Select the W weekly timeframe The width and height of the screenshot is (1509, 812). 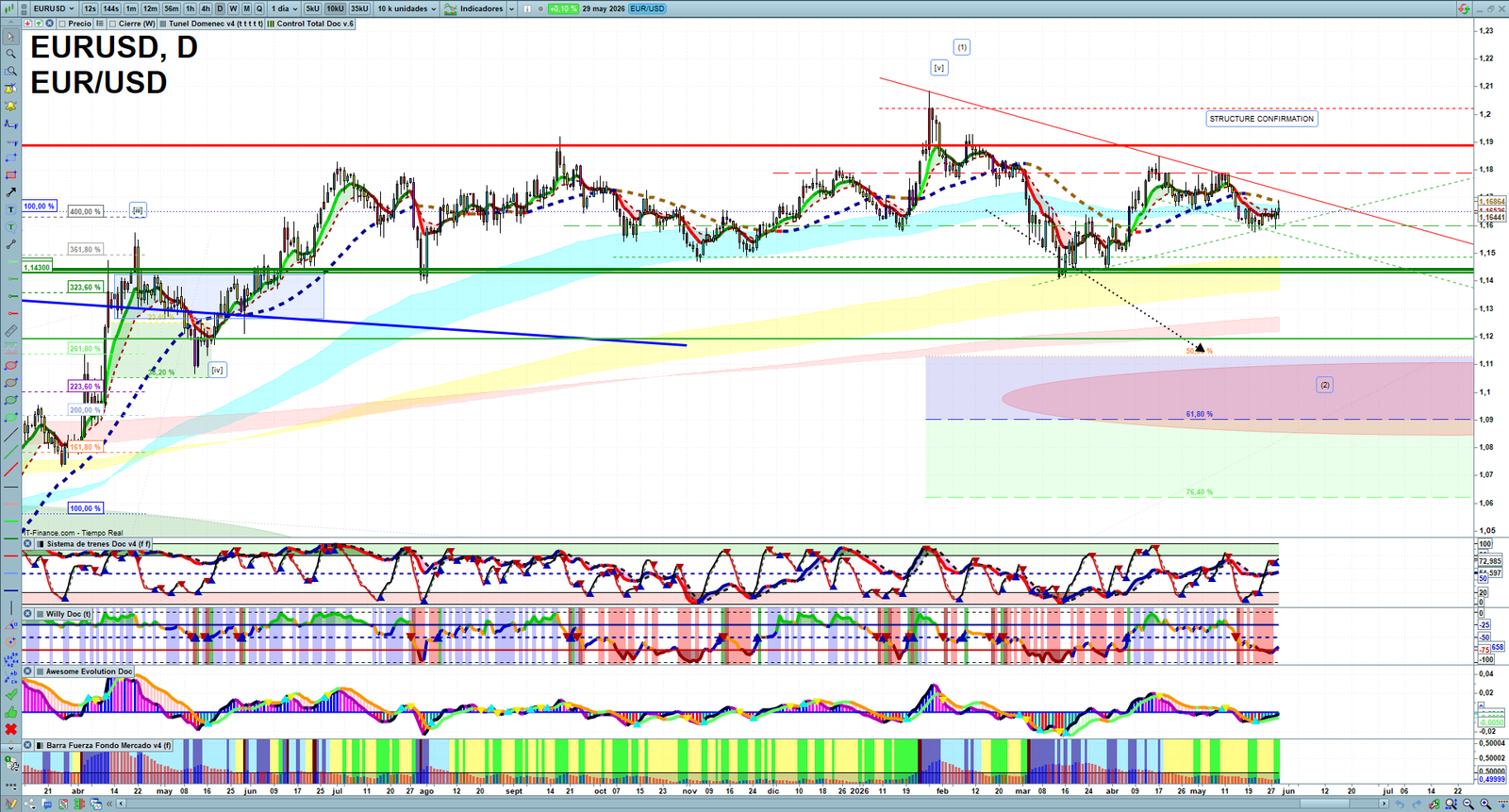pyautogui.click(x=233, y=8)
